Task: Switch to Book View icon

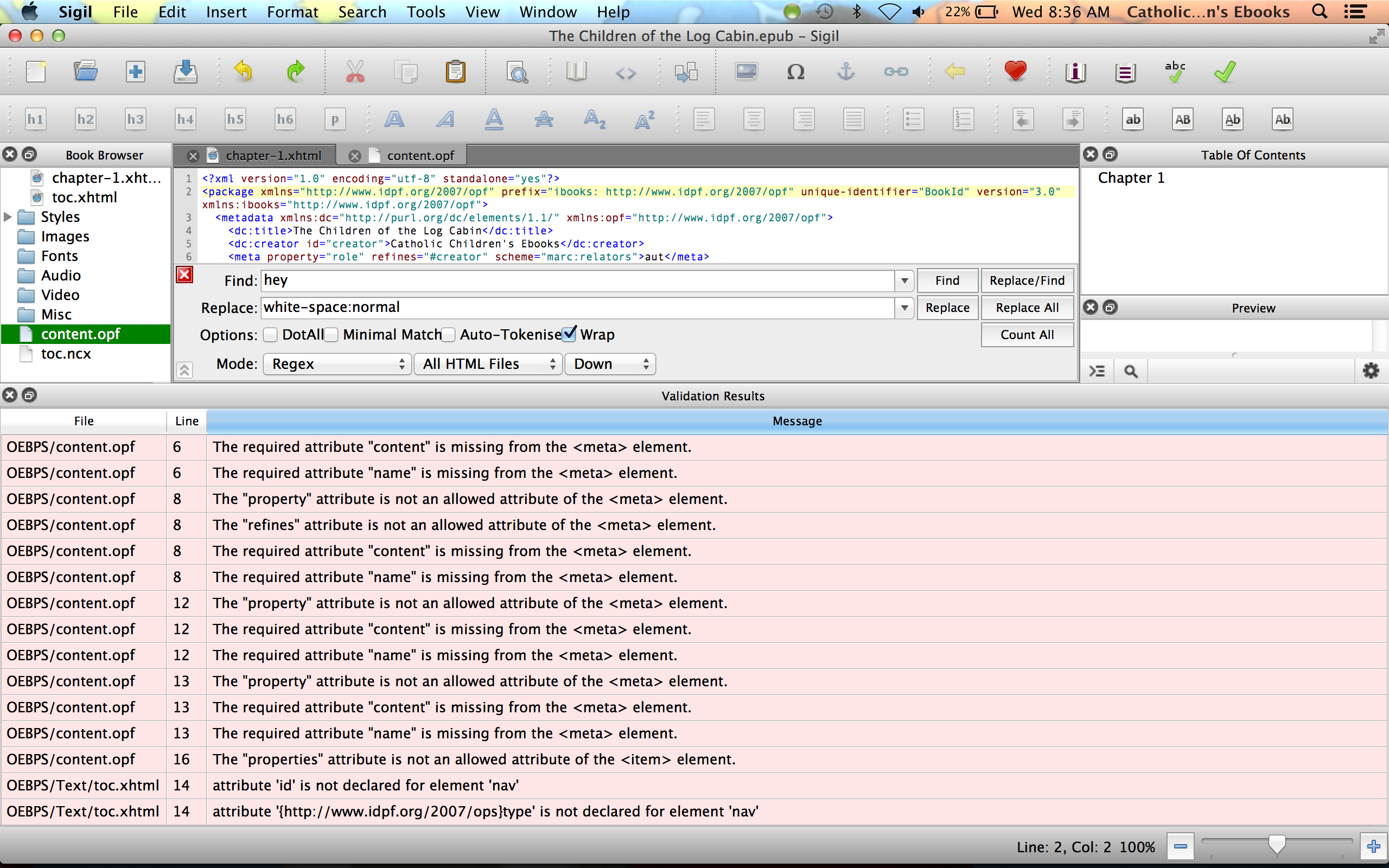Action: (x=576, y=72)
